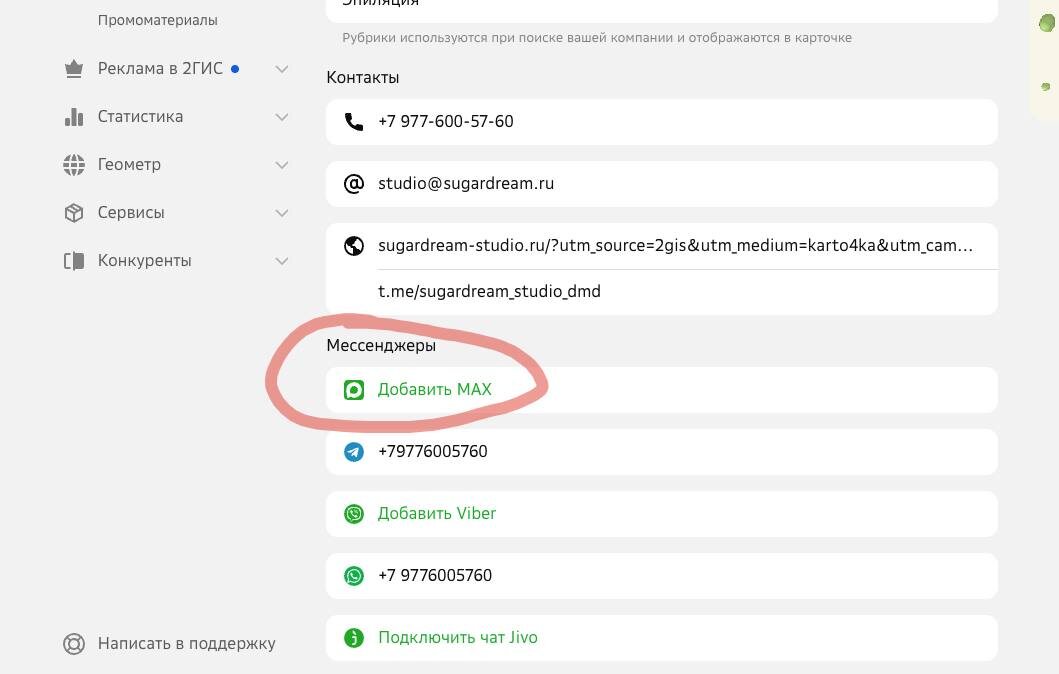Click Добавить Viber link
The height and width of the screenshot is (674, 1059).
click(x=437, y=514)
